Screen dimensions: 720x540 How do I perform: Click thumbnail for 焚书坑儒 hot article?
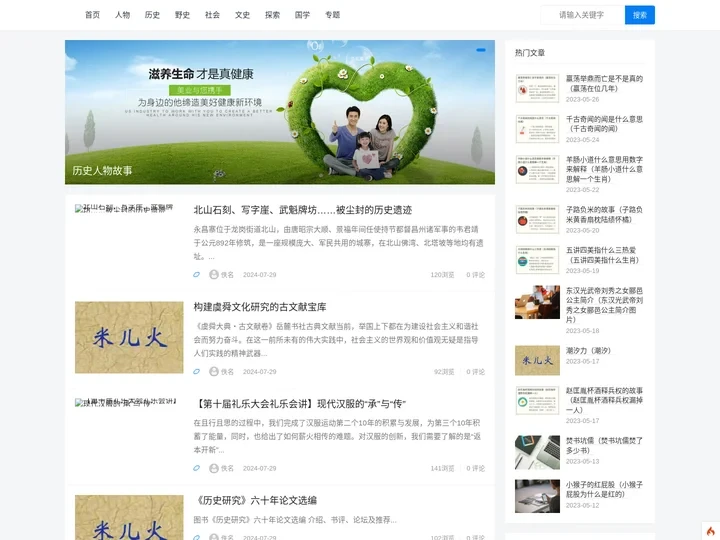click(x=537, y=452)
